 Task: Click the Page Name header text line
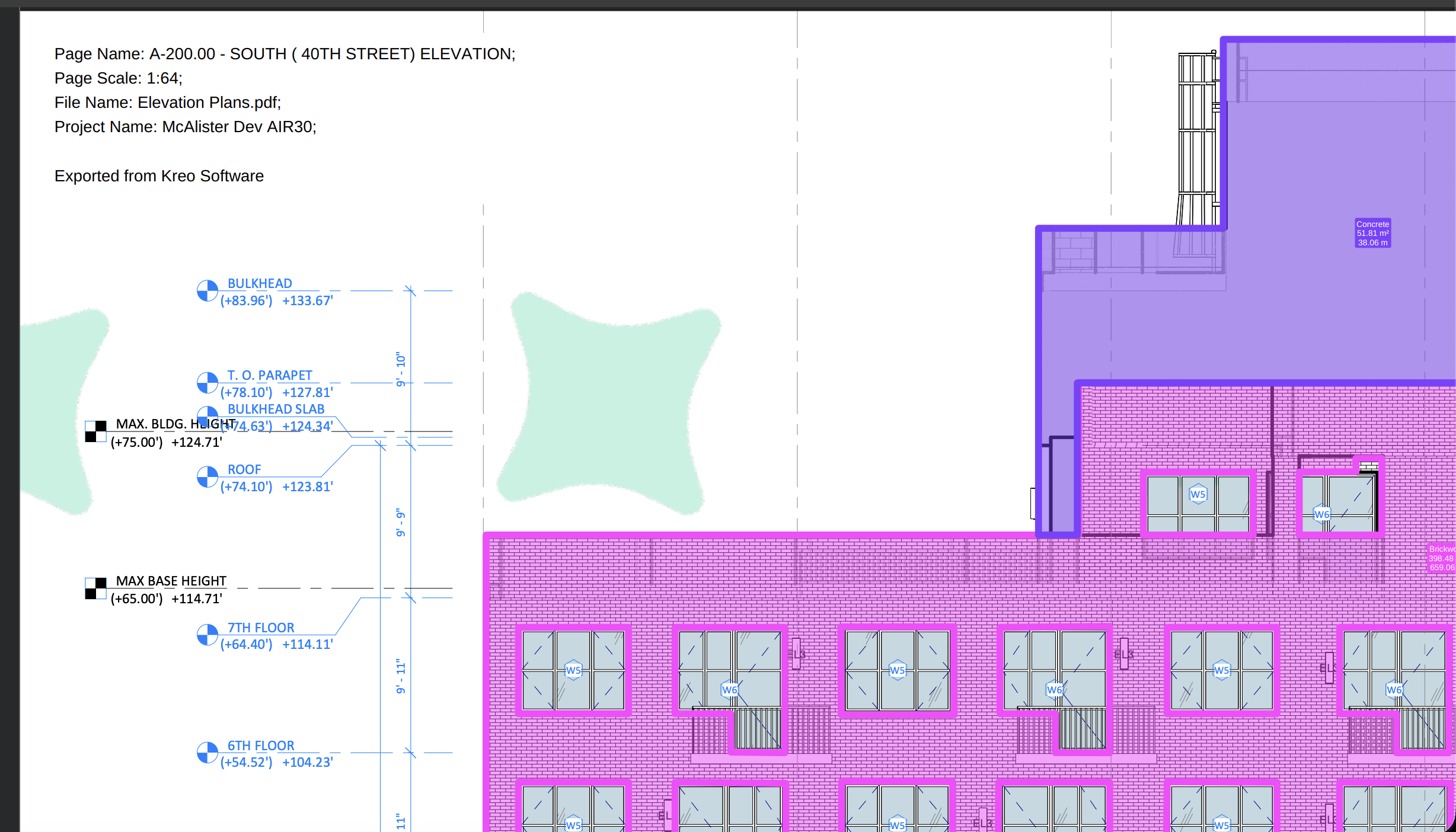[x=285, y=54]
